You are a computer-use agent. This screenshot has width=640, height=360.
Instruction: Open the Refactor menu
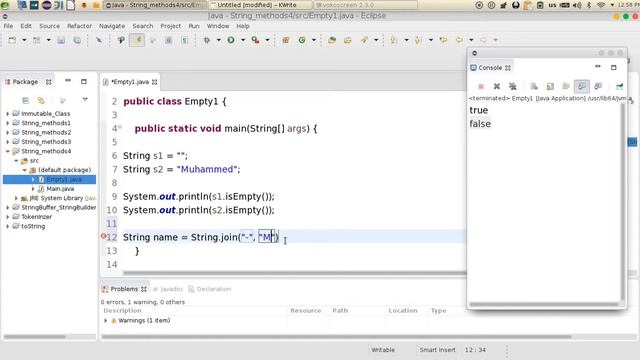click(x=79, y=26)
